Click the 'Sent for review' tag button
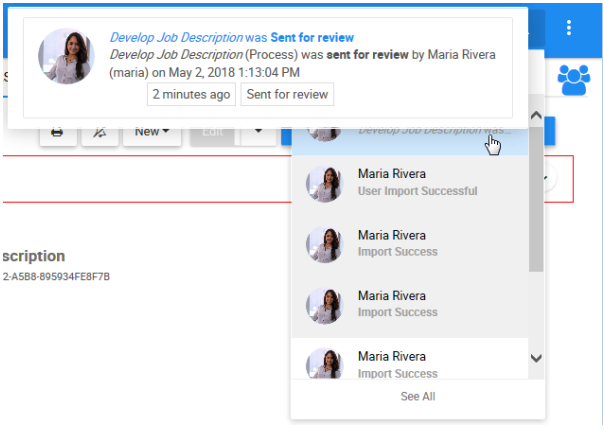Screen dimensions: 604x443 287,94
